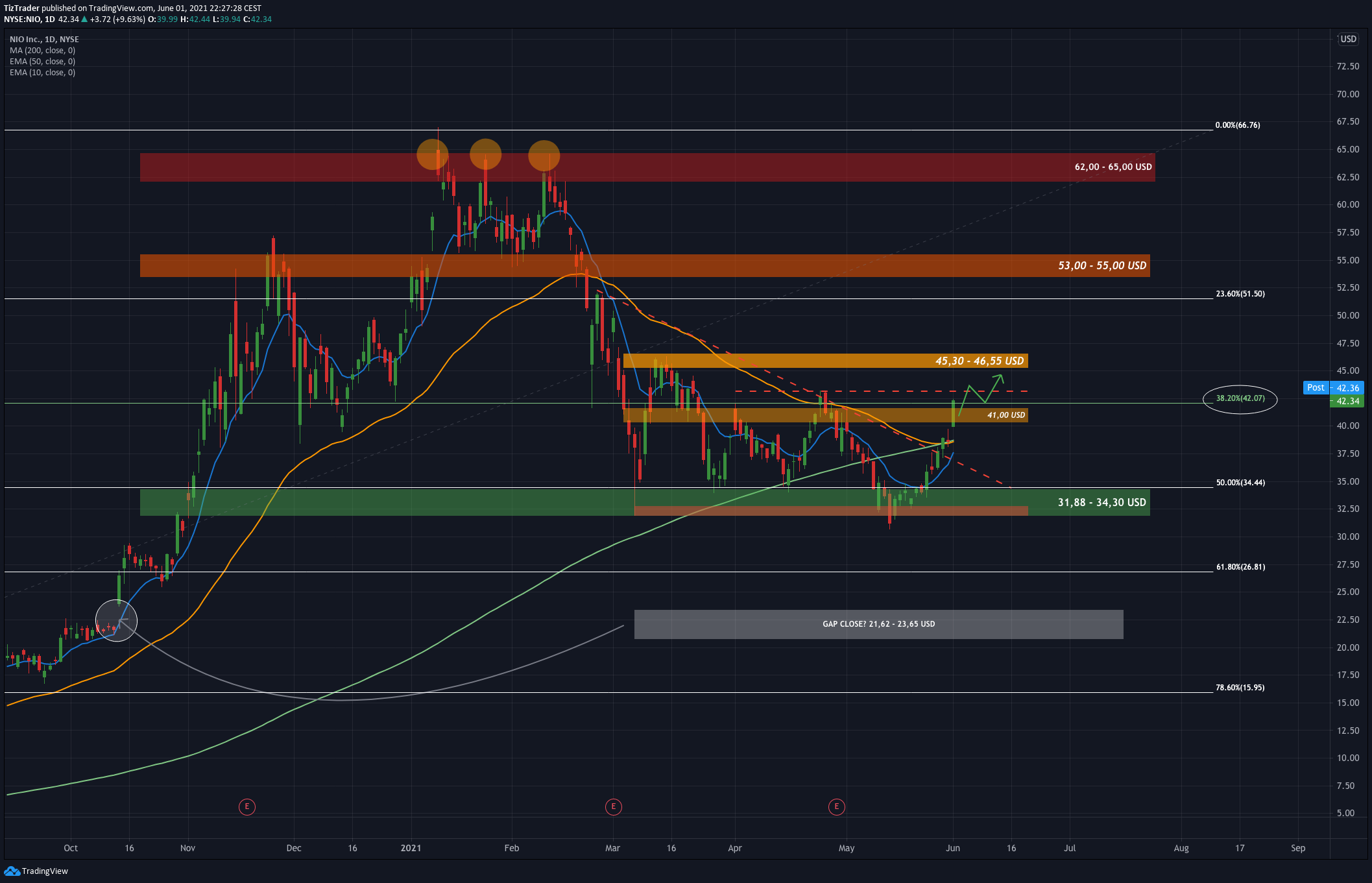Click the earnings marker before May
Viewport: 1372px width, 883px height.
pyautogui.click(x=837, y=806)
